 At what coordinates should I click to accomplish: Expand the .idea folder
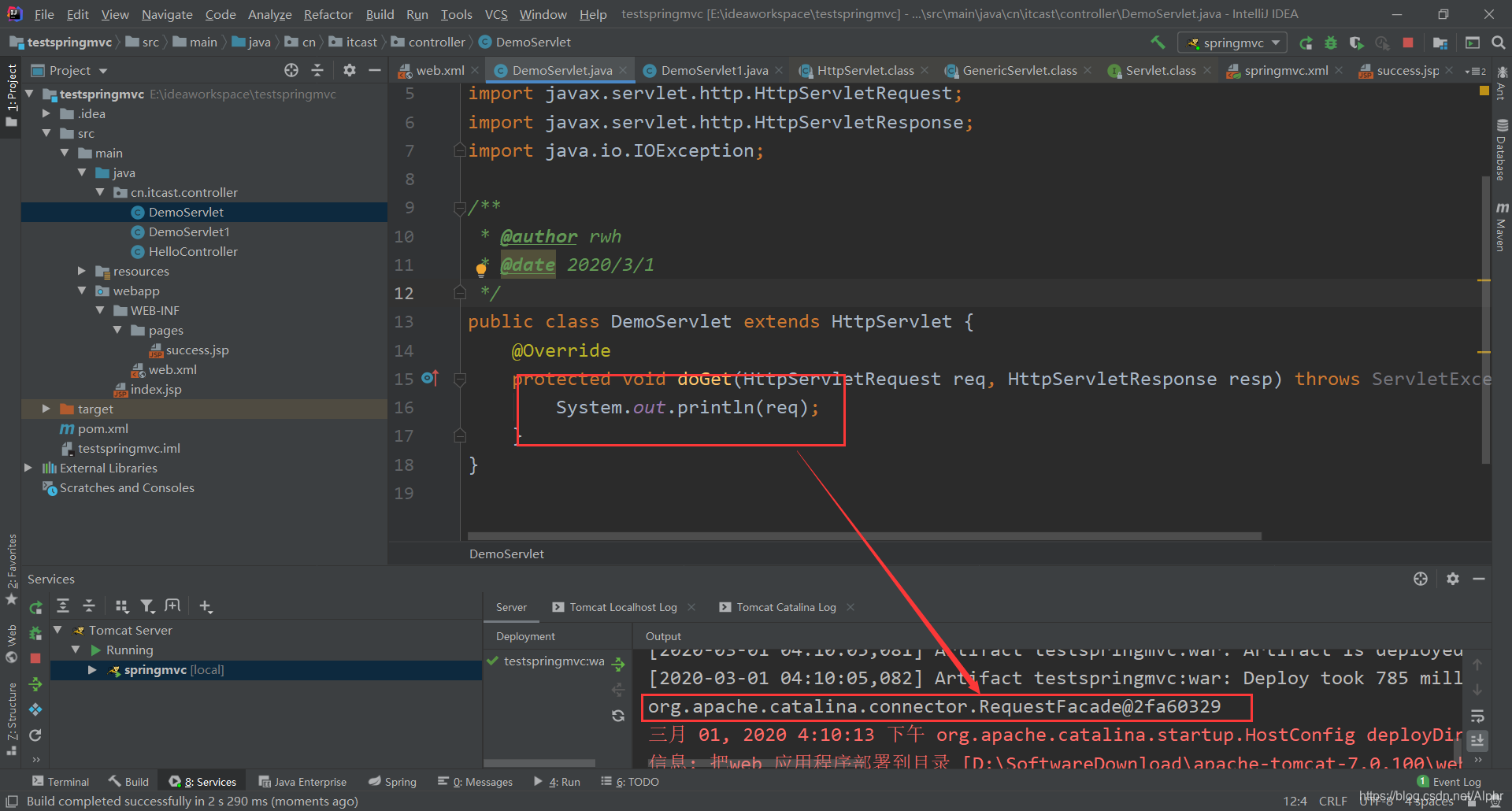(46, 113)
